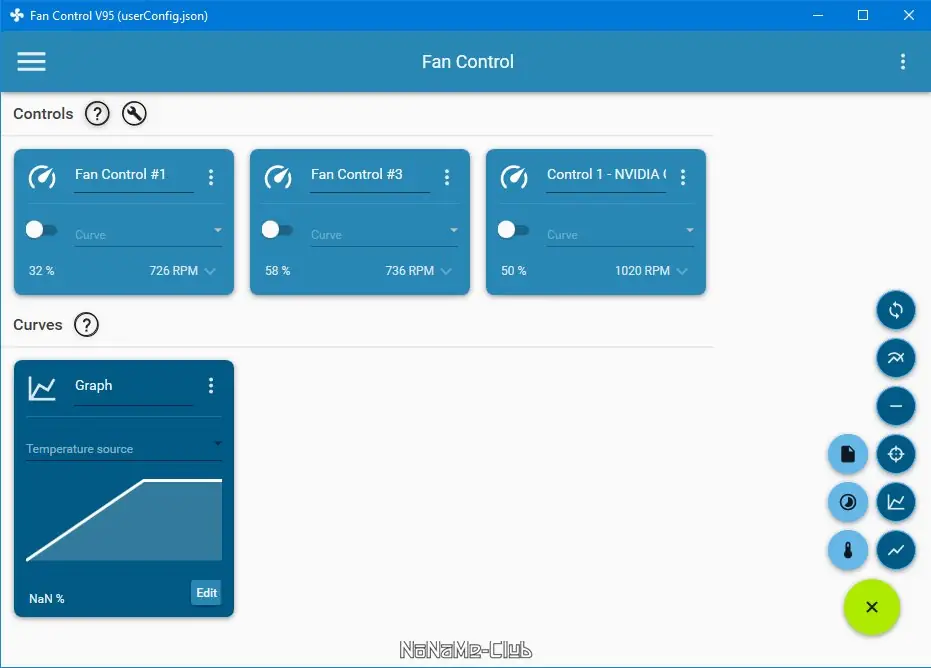The height and width of the screenshot is (668, 931).
Task: Edit the Fan Control #3 name field
Action: click(370, 177)
